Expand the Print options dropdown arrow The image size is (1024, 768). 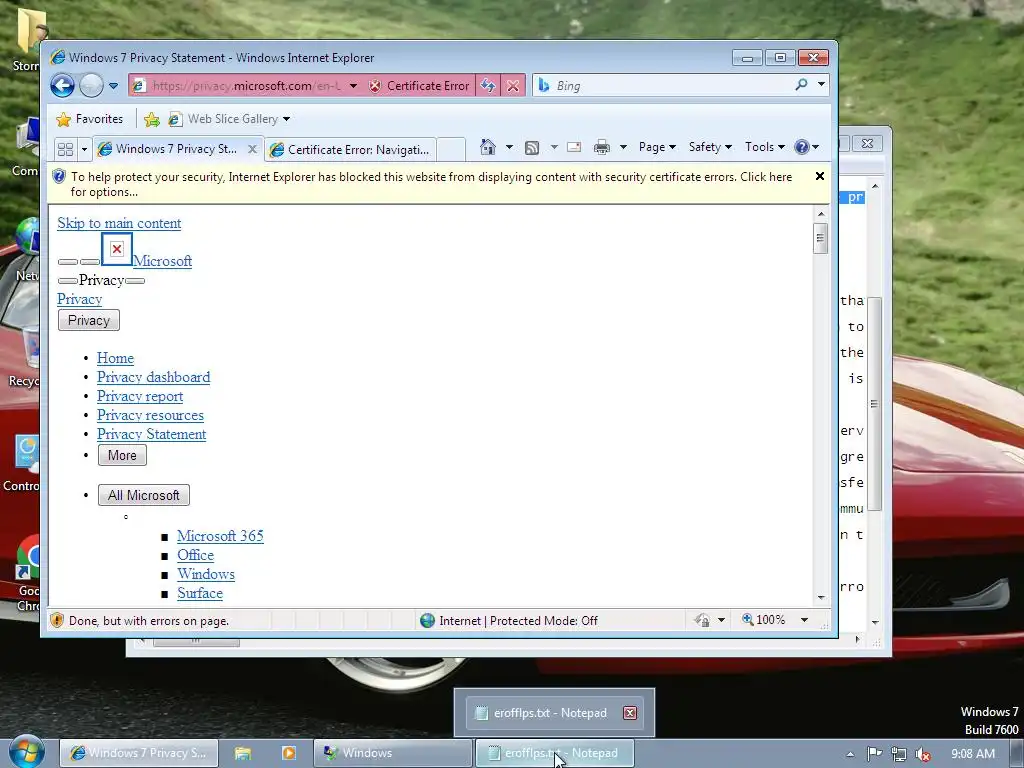pos(623,147)
